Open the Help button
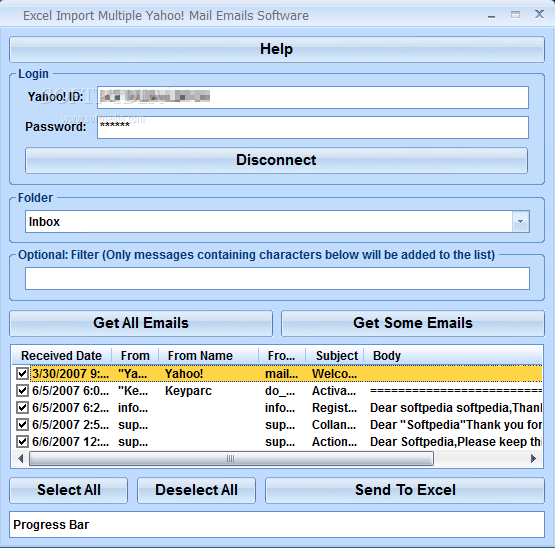Image resolution: width=555 pixels, height=548 pixels. point(276,49)
